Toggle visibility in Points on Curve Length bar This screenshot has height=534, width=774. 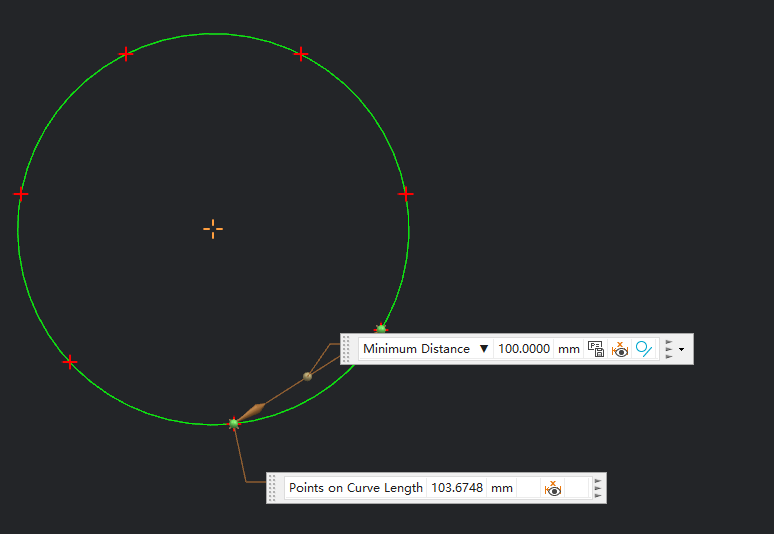pos(553,489)
